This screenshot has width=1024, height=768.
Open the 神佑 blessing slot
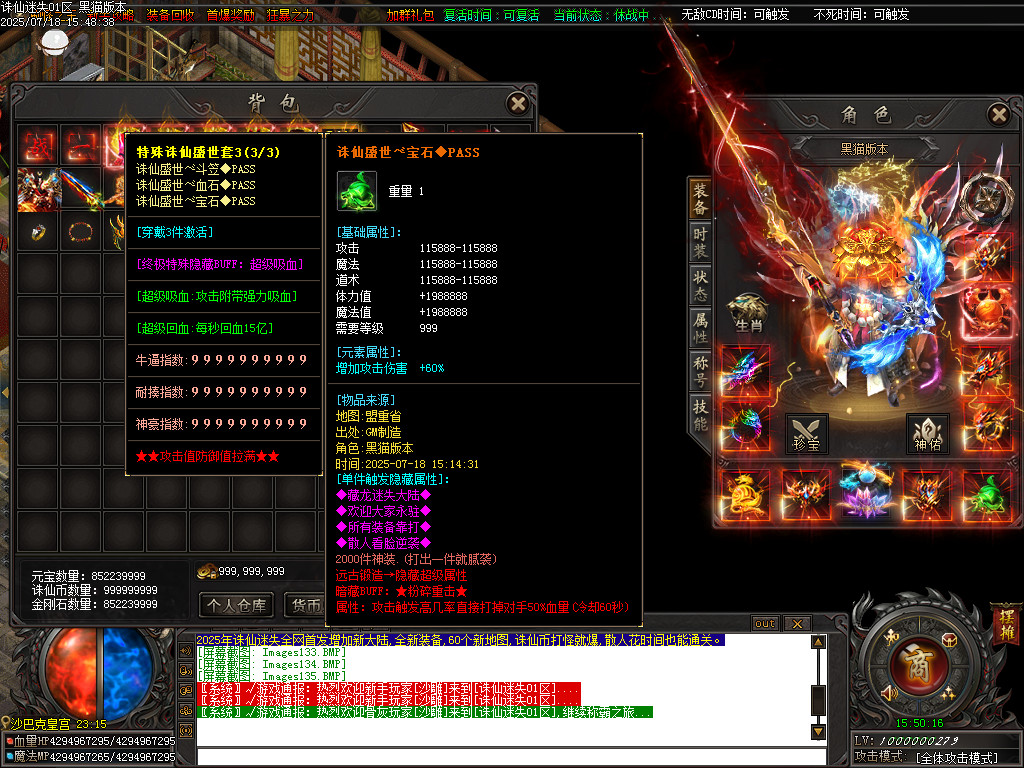(x=926, y=432)
